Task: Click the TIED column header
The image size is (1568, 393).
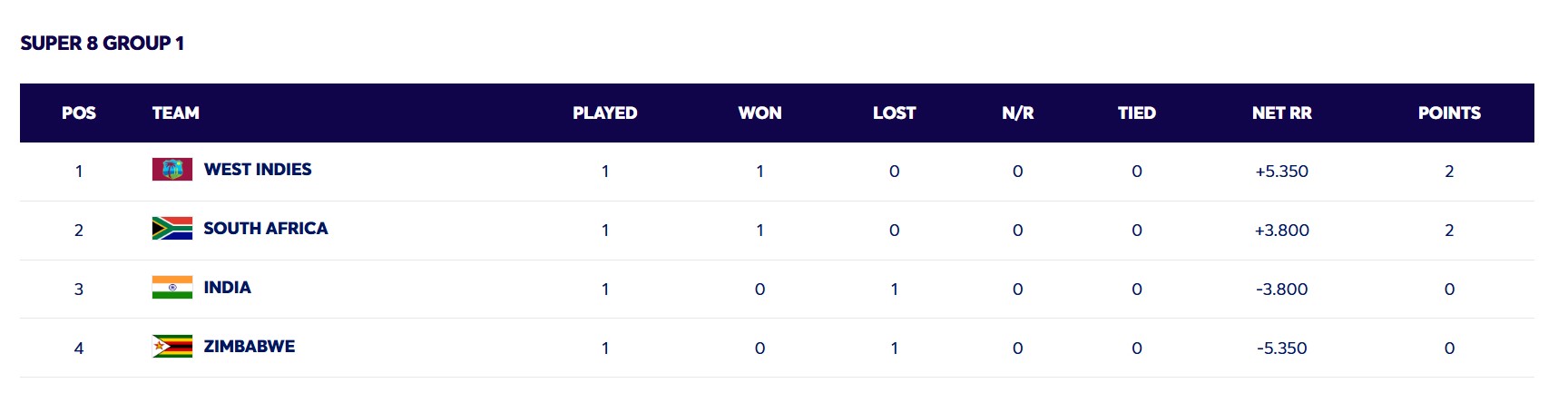Action: point(1137,113)
